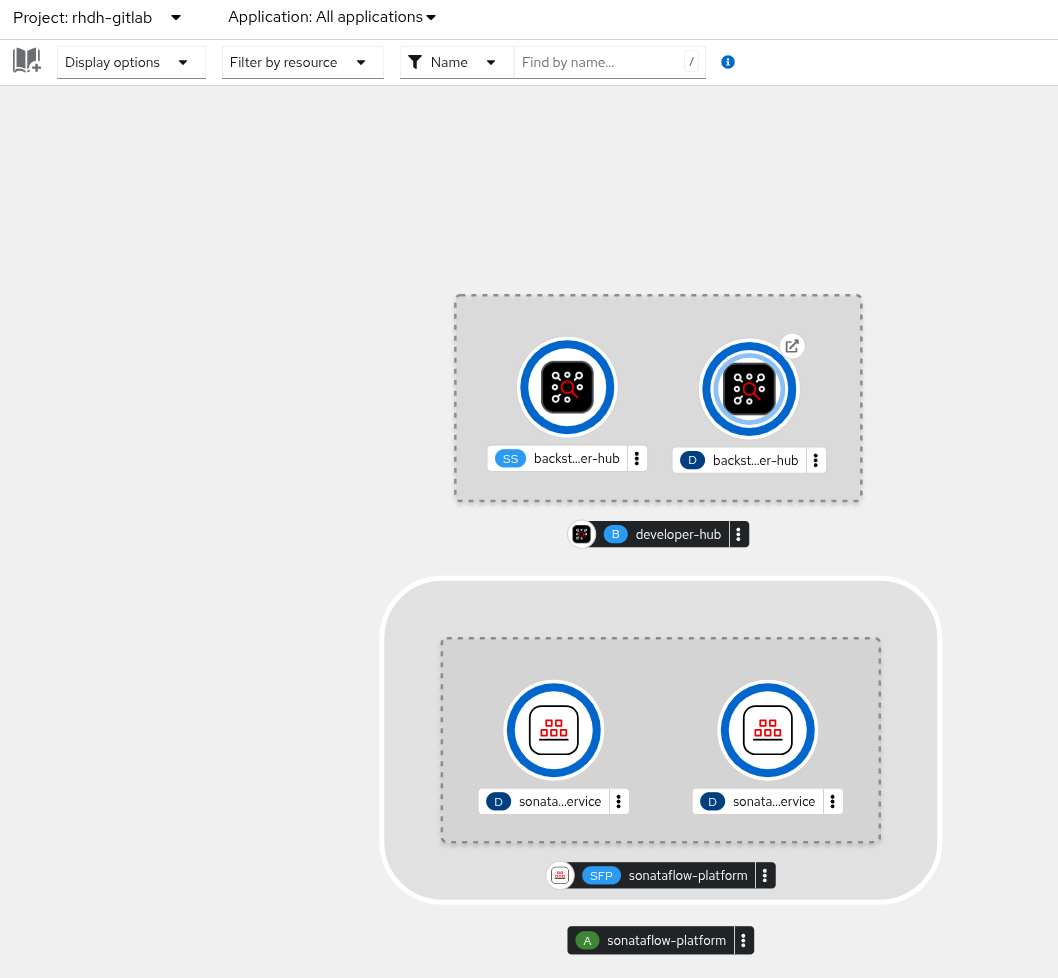Click the green A application badge

pos(587,941)
